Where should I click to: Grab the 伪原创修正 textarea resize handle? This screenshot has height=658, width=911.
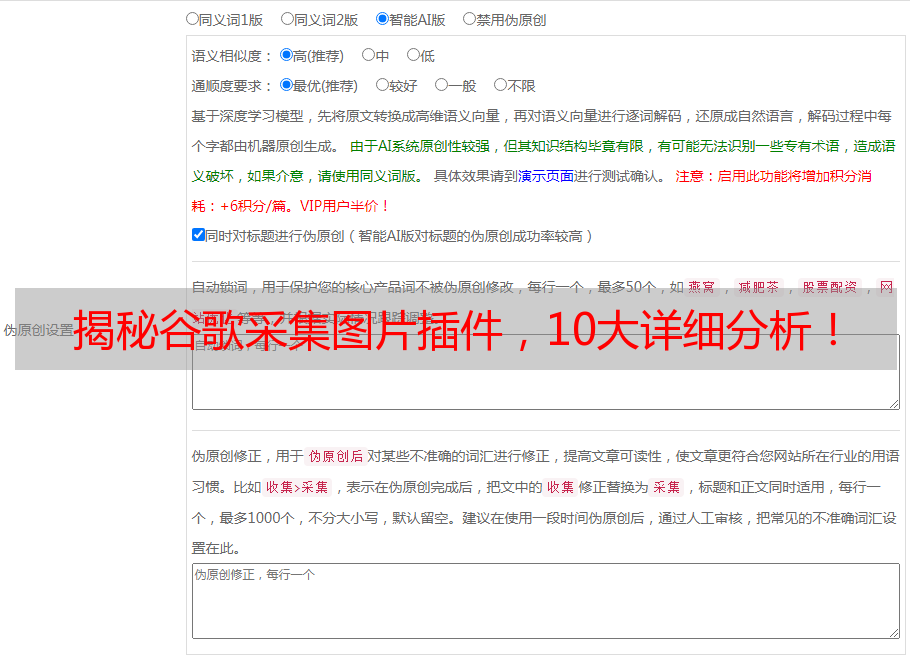point(894,633)
